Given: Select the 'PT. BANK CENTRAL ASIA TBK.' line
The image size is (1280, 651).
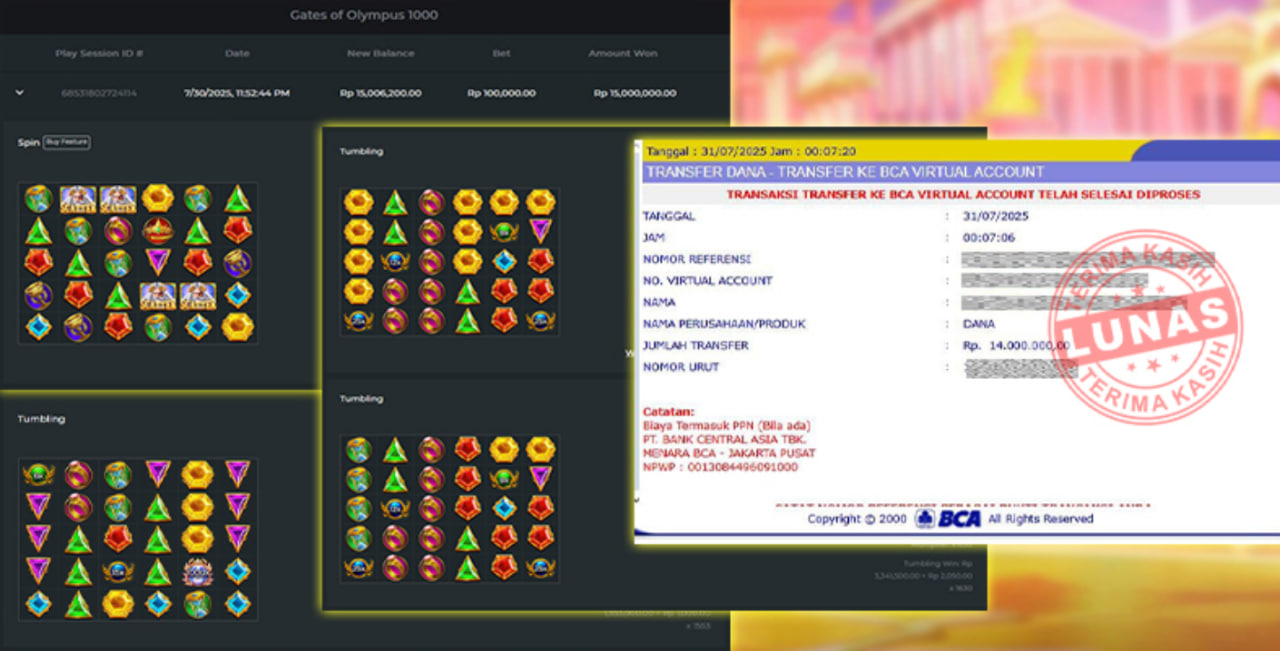Looking at the screenshot, I should click(x=725, y=439).
